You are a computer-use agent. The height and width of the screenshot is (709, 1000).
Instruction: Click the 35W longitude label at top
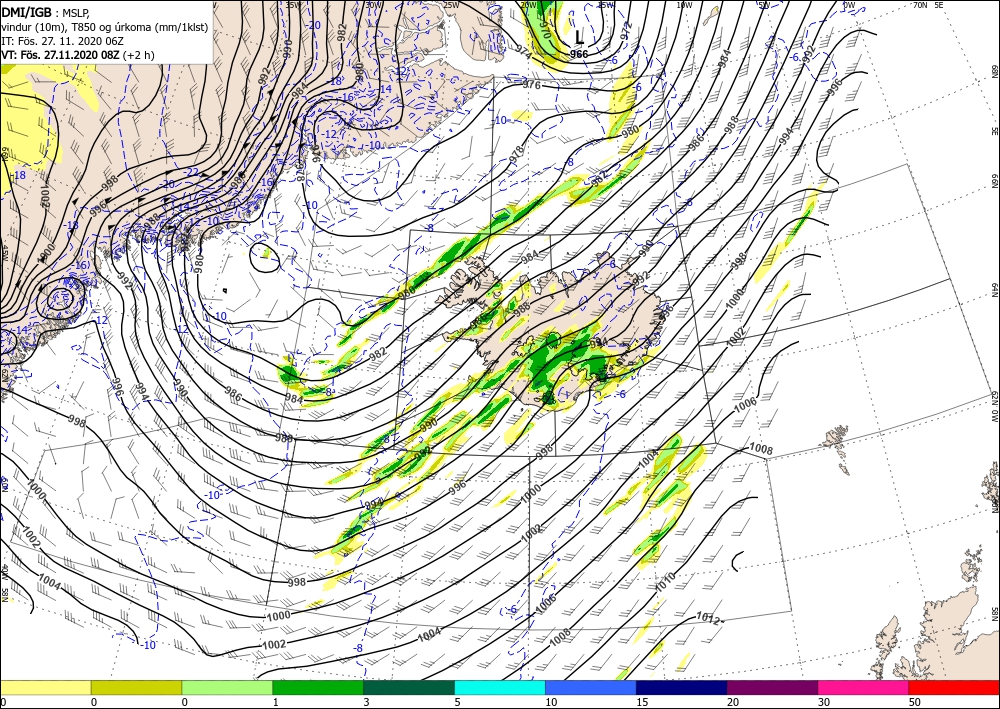click(293, 5)
